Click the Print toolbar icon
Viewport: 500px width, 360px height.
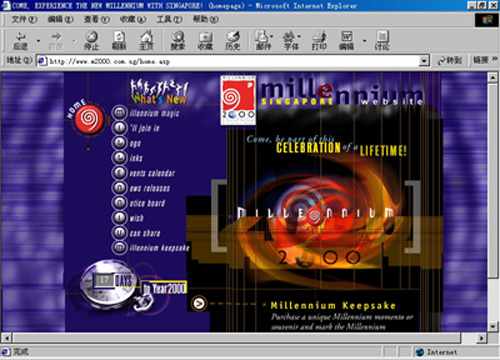click(319, 40)
